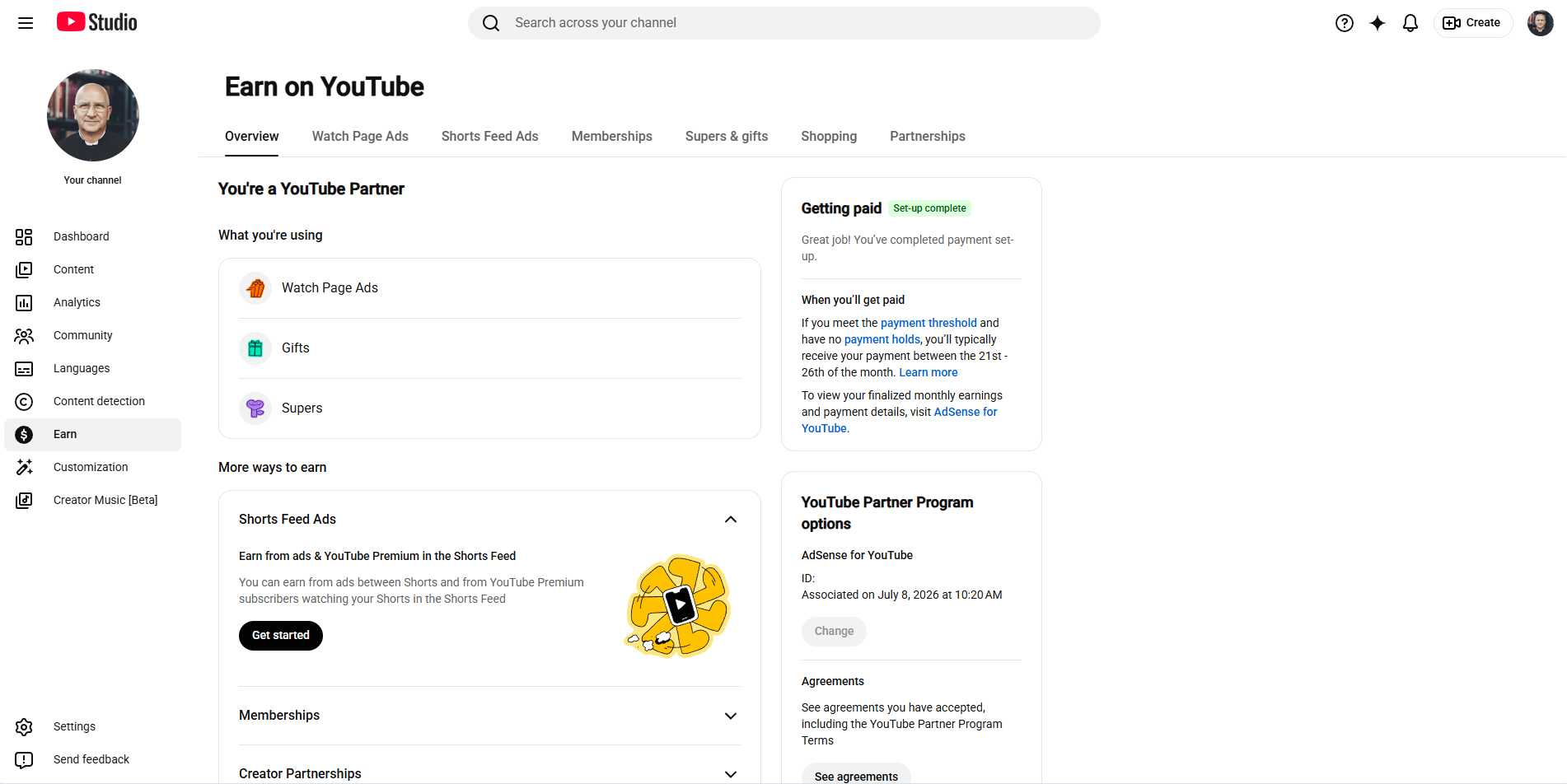The image size is (1567, 784).
Task: Click the Content sidebar icon
Action: (24, 270)
